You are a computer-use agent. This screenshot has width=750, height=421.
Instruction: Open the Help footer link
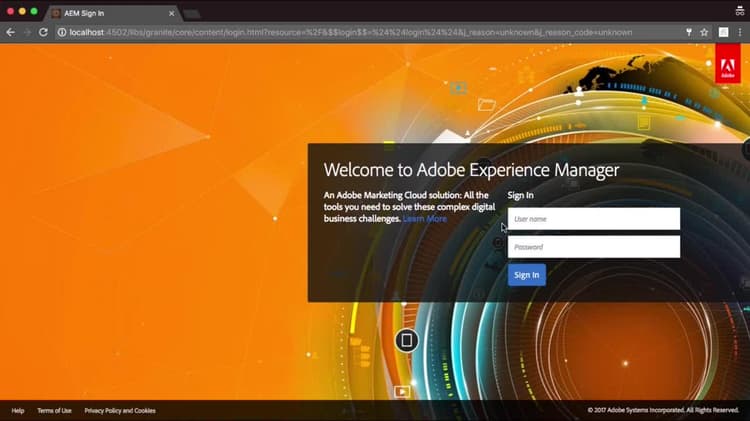(18, 410)
